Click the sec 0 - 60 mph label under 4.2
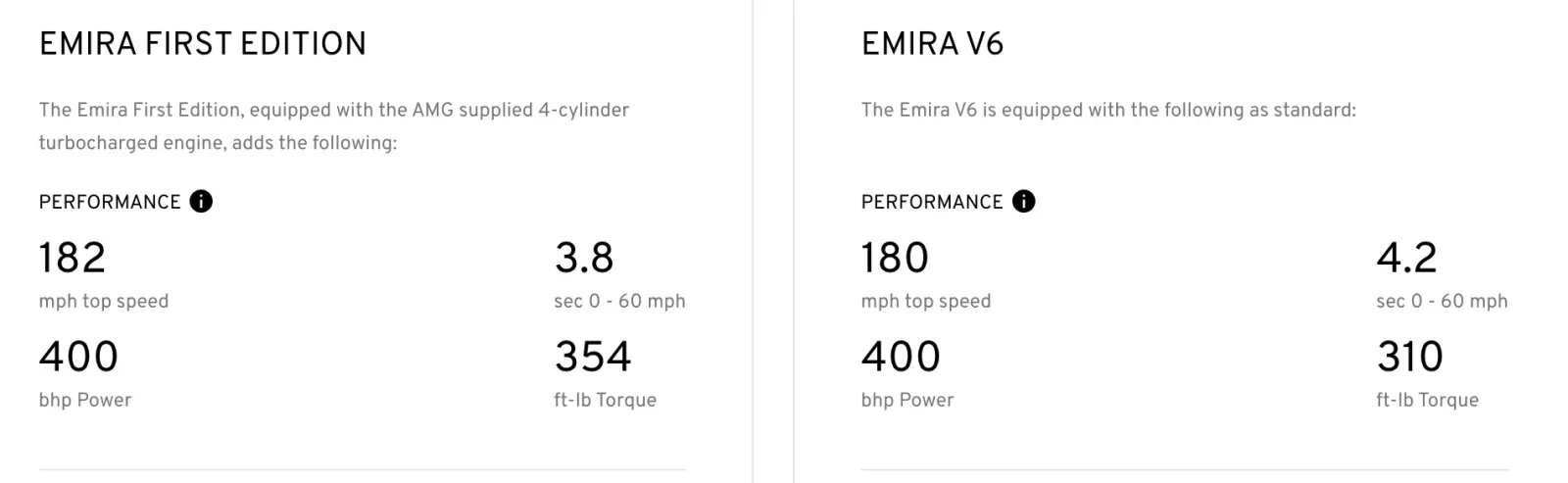The width and height of the screenshot is (1568, 483). point(1442,302)
